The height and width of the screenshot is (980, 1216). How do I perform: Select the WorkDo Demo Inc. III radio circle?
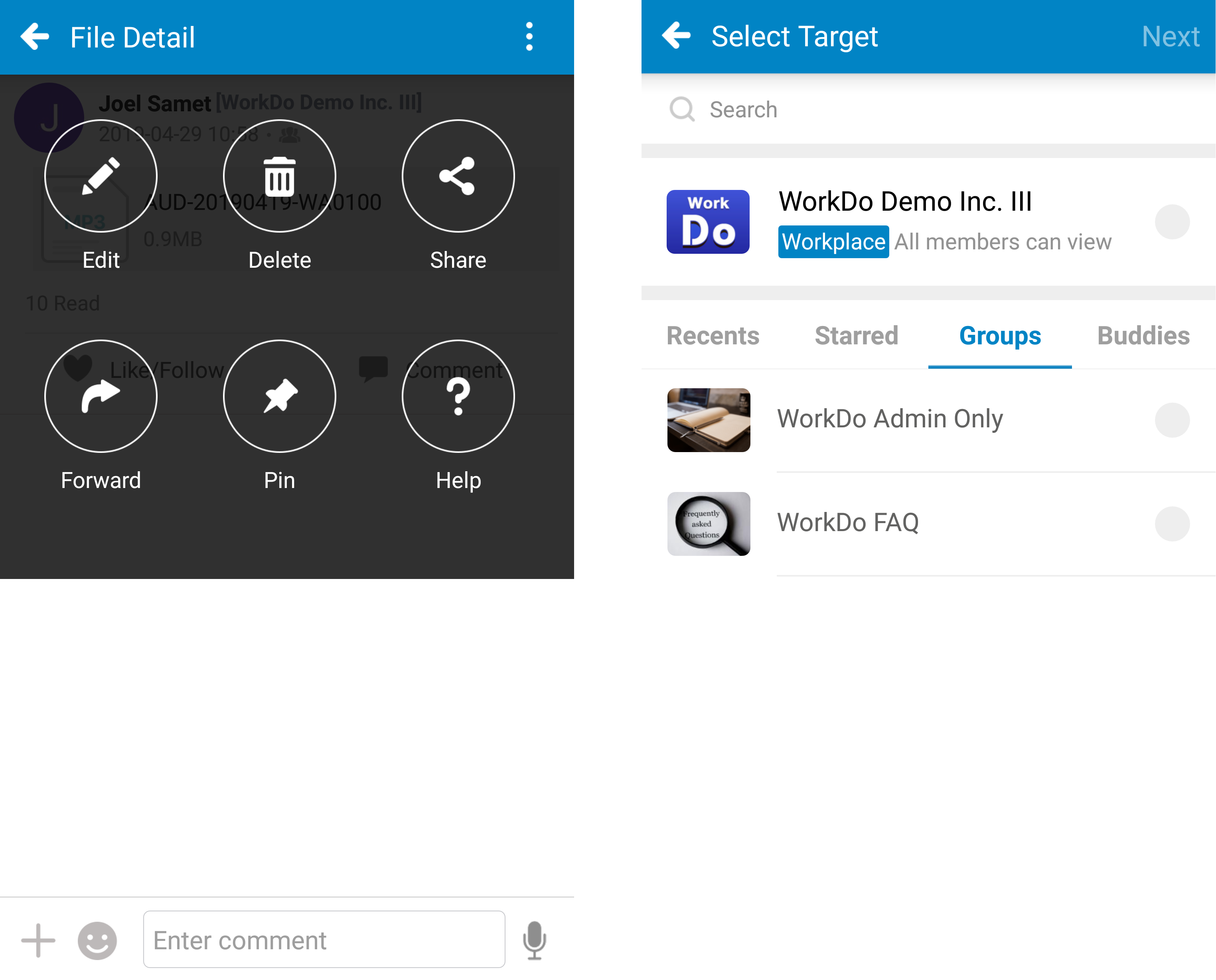(x=1172, y=222)
